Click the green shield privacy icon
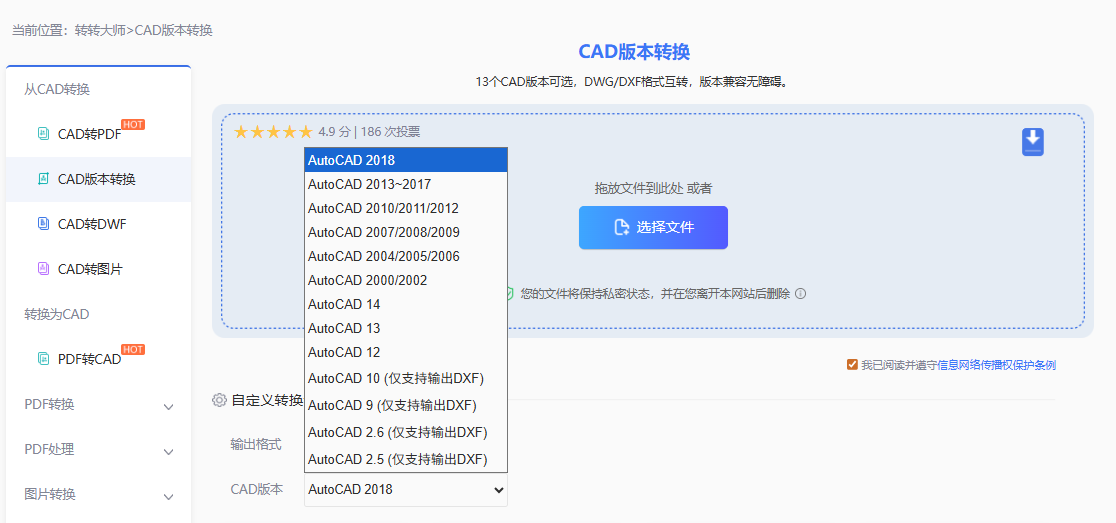This screenshot has width=1116, height=523. 510,293
